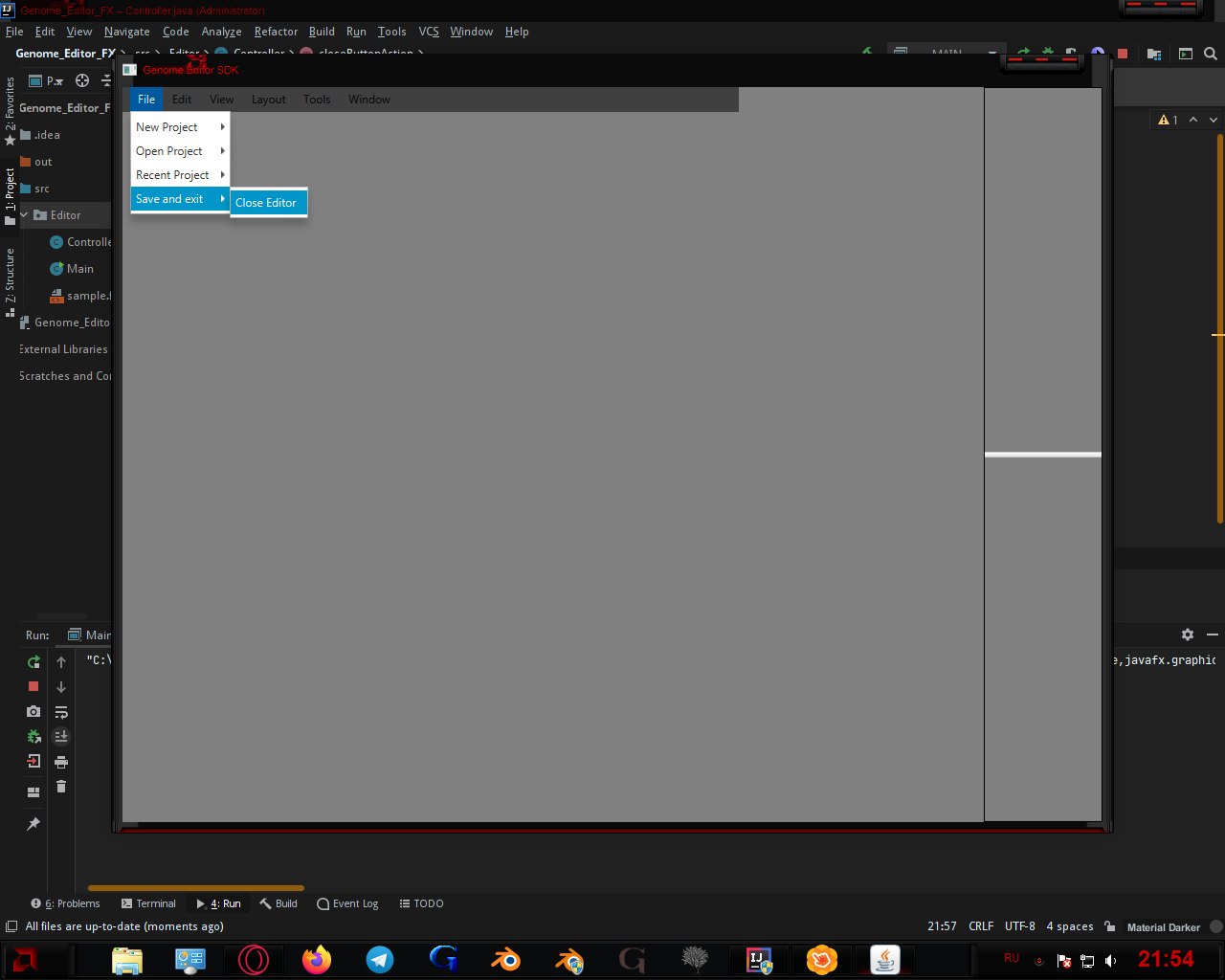Open Tools menu in Genome Editor SDK

[x=317, y=100]
